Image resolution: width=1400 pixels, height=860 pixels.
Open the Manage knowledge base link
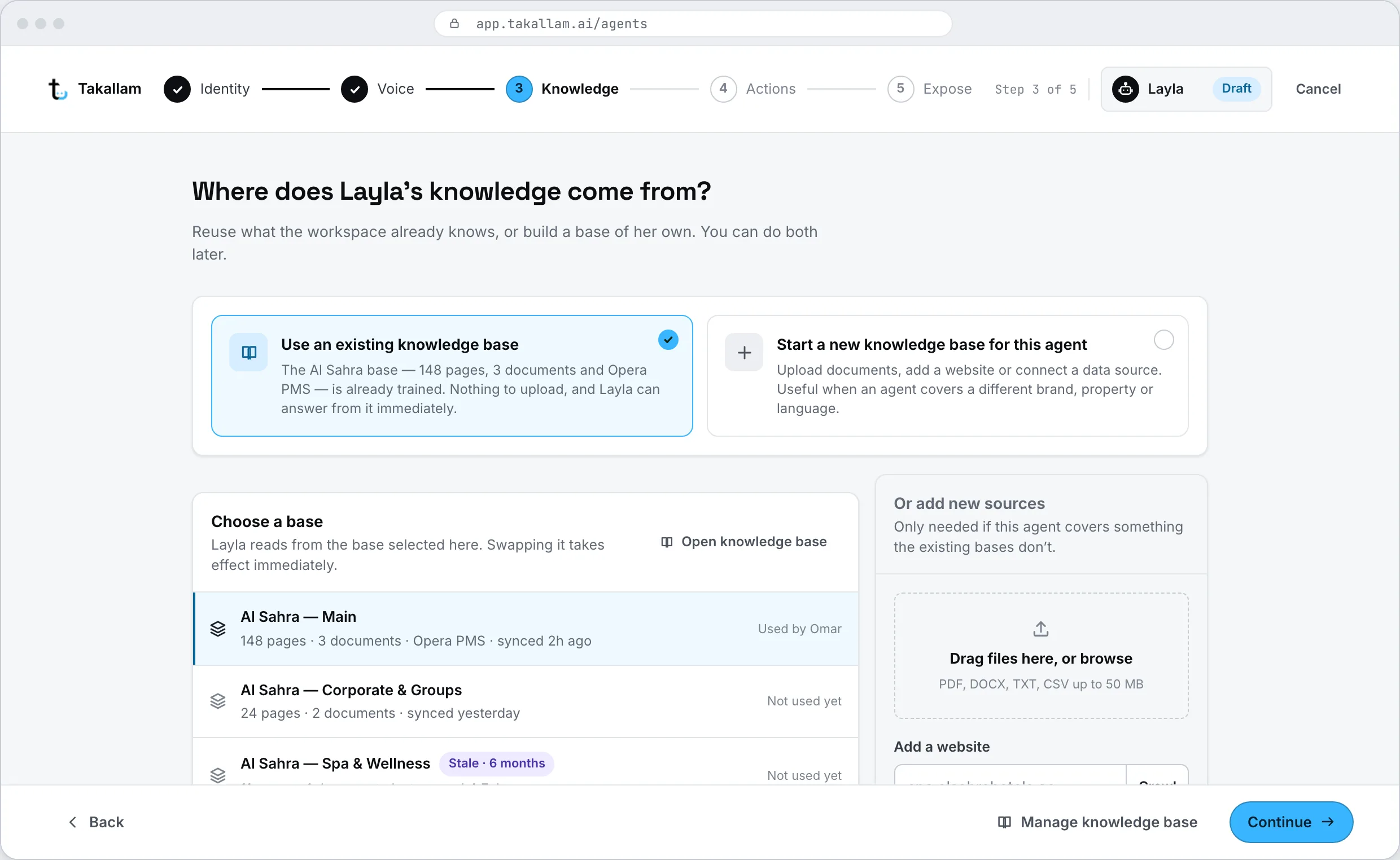click(1097, 822)
